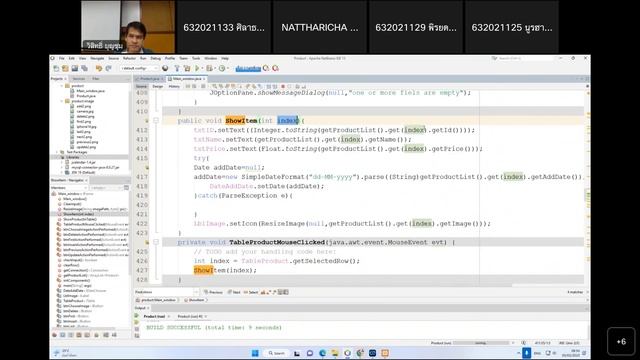Image resolution: width=640 pixels, height=360 pixels.
Task: Select Main_window.java in Projects tree
Action: point(90,91)
